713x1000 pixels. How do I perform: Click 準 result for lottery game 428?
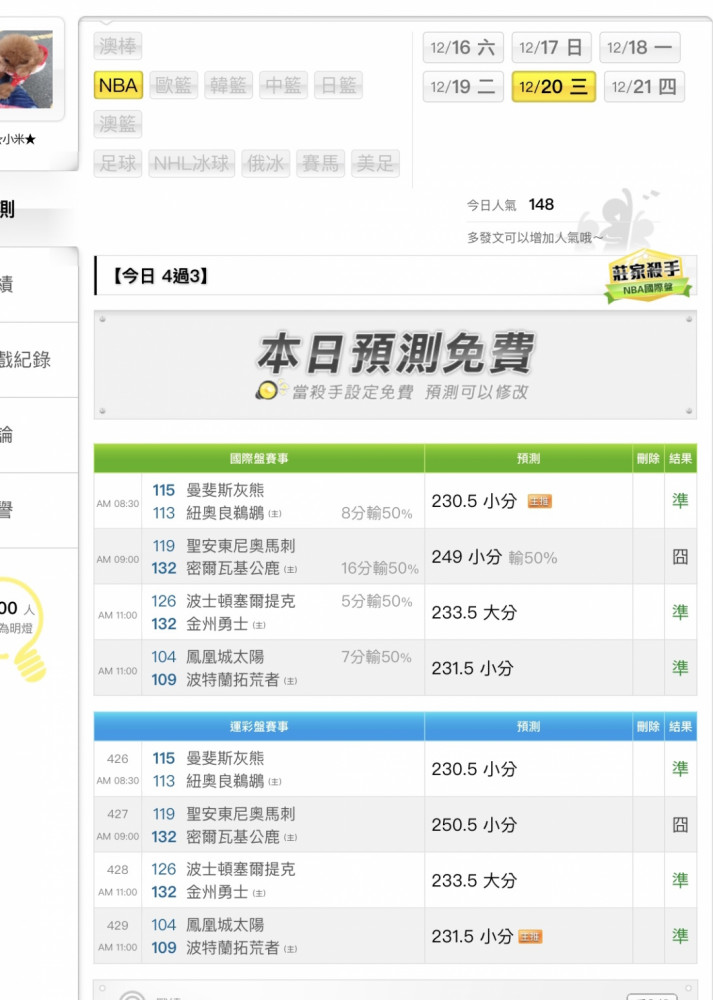coord(680,880)
